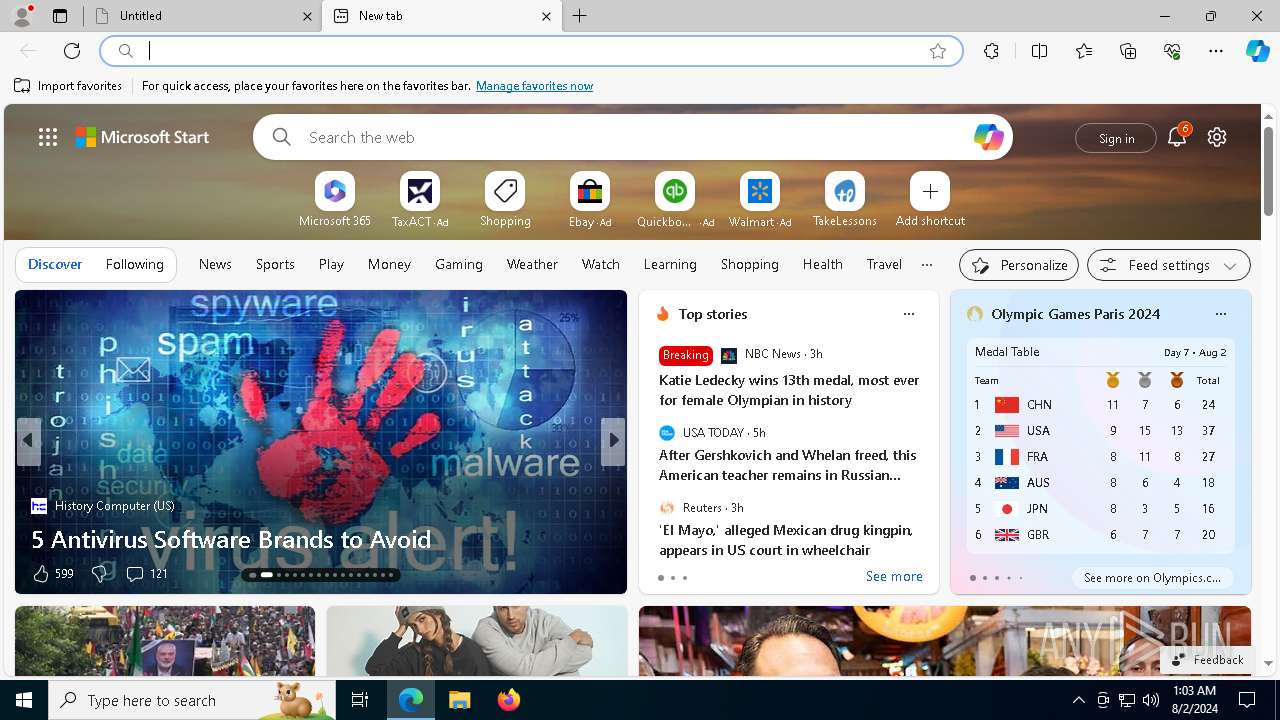Open the Favorites star-list icon
The image size is (1280, 720).
[1084, 51]
